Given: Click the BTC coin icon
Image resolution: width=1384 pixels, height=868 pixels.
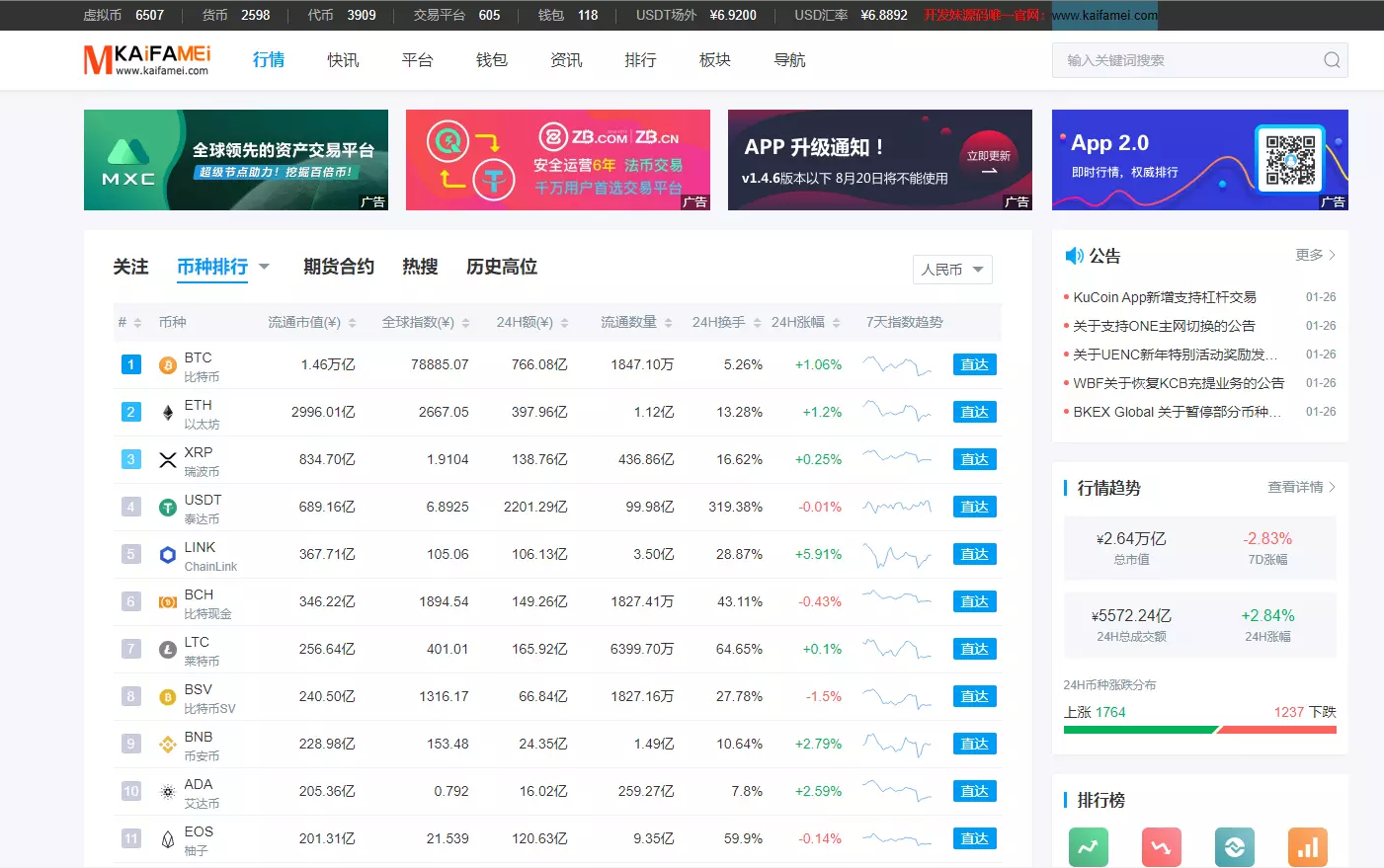Looking at the screenshot, I should click(x=168, y=365).
